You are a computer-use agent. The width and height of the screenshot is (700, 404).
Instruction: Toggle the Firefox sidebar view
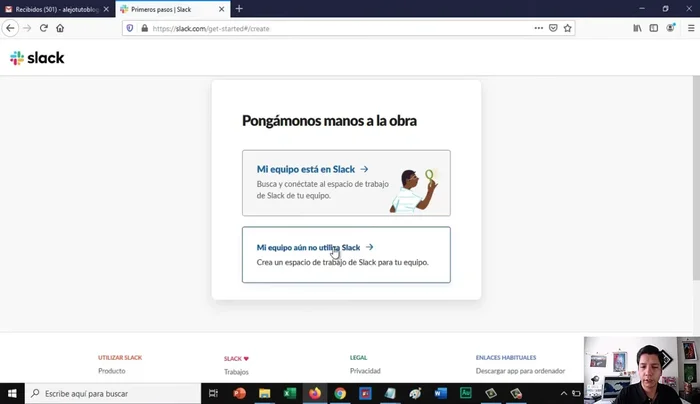point(654,28)
